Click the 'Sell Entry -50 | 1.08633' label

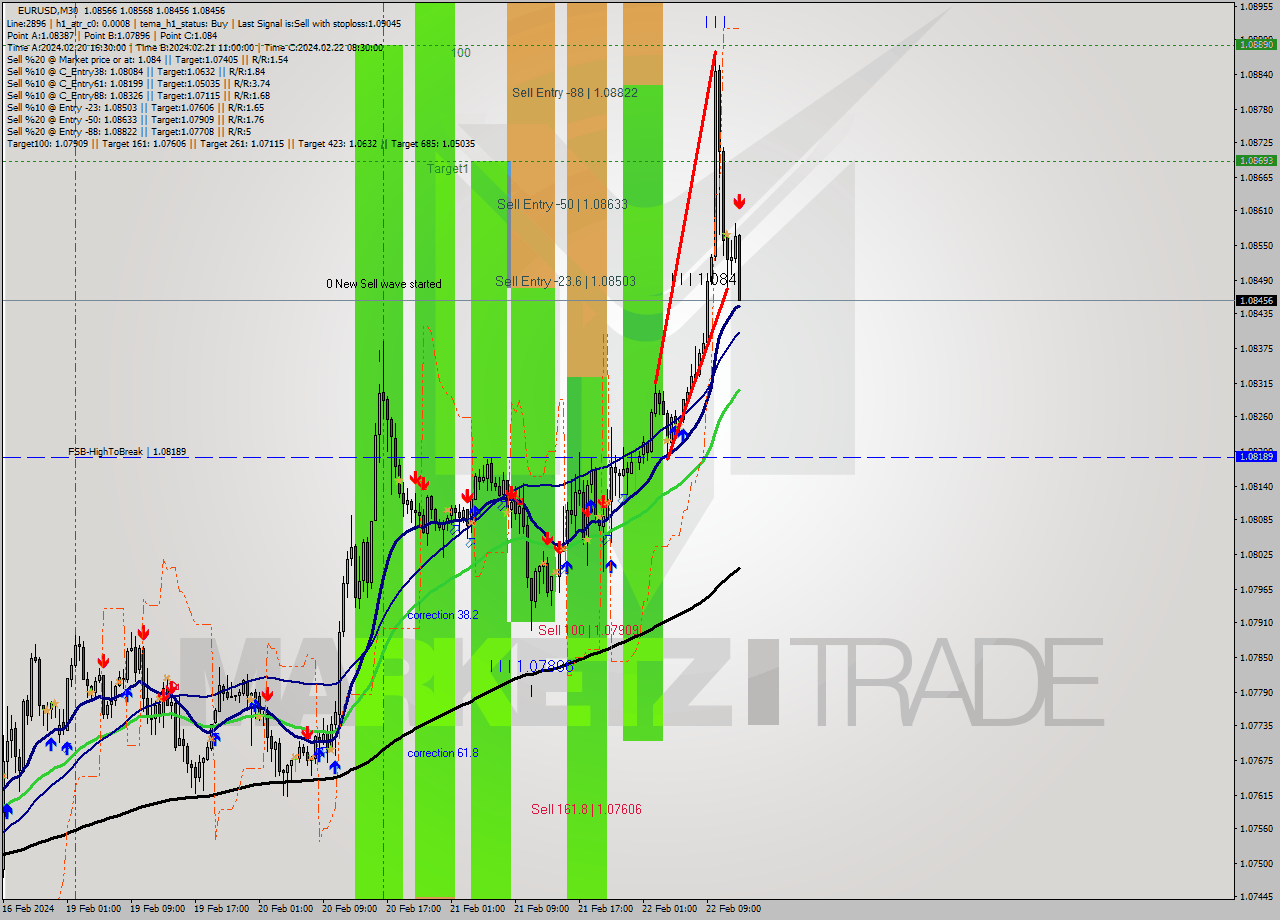click(x=562, y=204)
